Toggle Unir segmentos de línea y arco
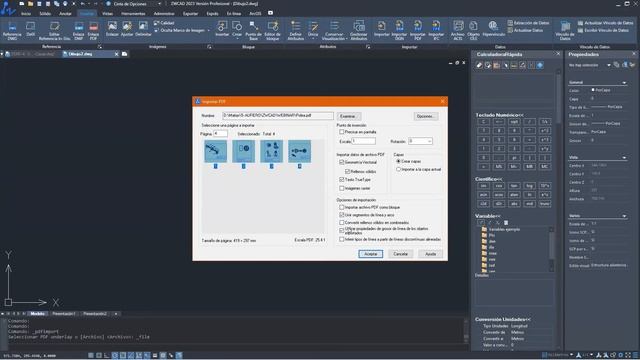Viewport: 640px width, 360px height. (x=342, y=215)
